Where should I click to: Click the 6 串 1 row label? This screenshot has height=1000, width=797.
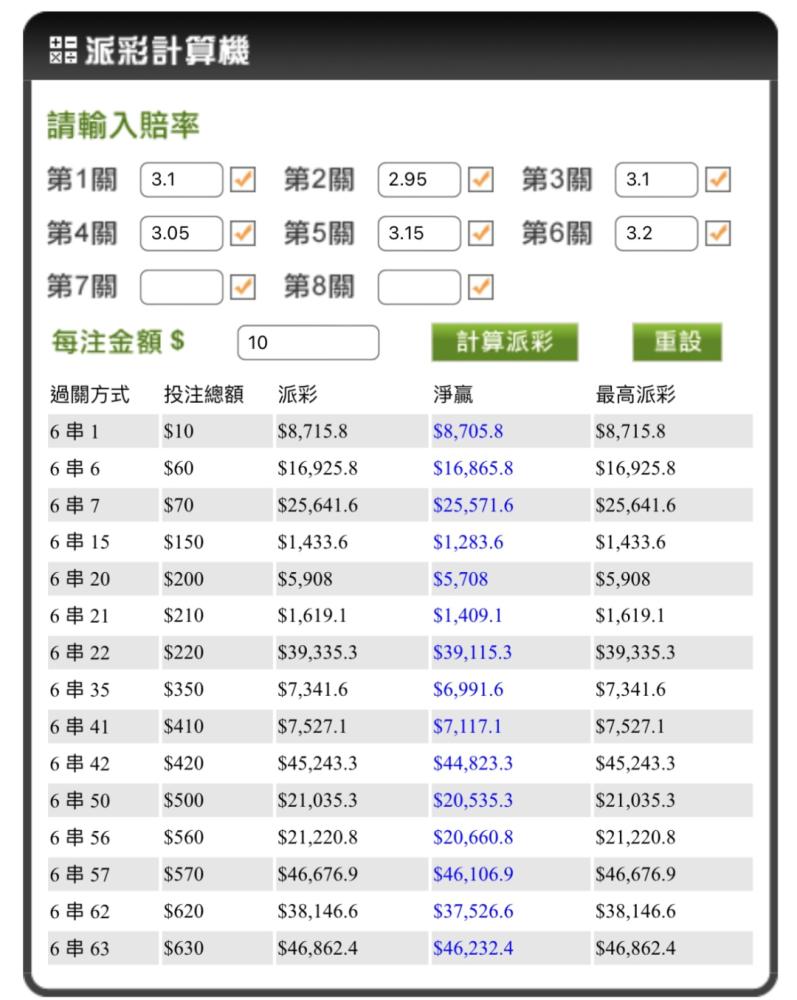coord(74,431)
